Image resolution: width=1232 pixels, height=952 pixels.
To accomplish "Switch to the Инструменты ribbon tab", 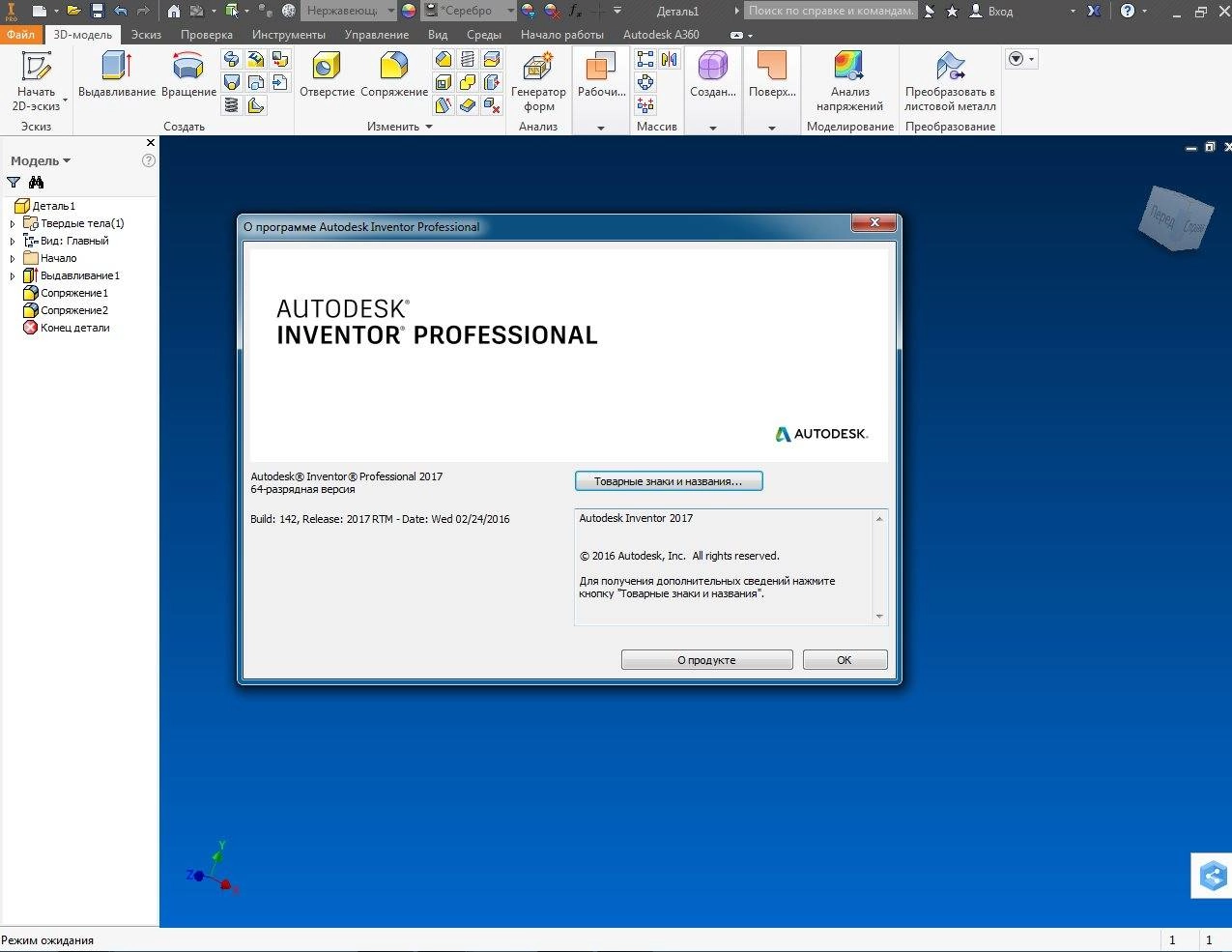I will [x=289, y=34].
